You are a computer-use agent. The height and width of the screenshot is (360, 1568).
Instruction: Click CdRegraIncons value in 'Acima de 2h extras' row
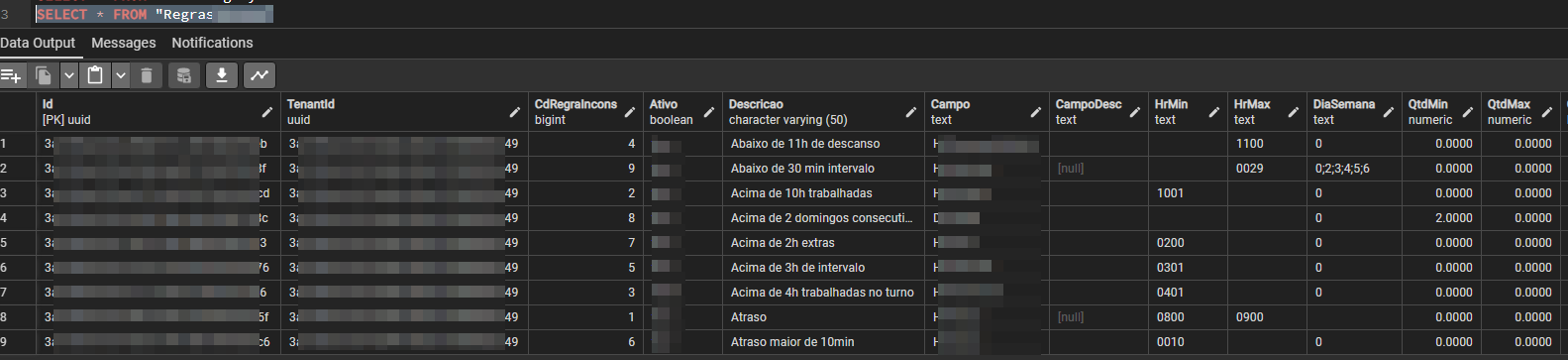pos(585,243)
